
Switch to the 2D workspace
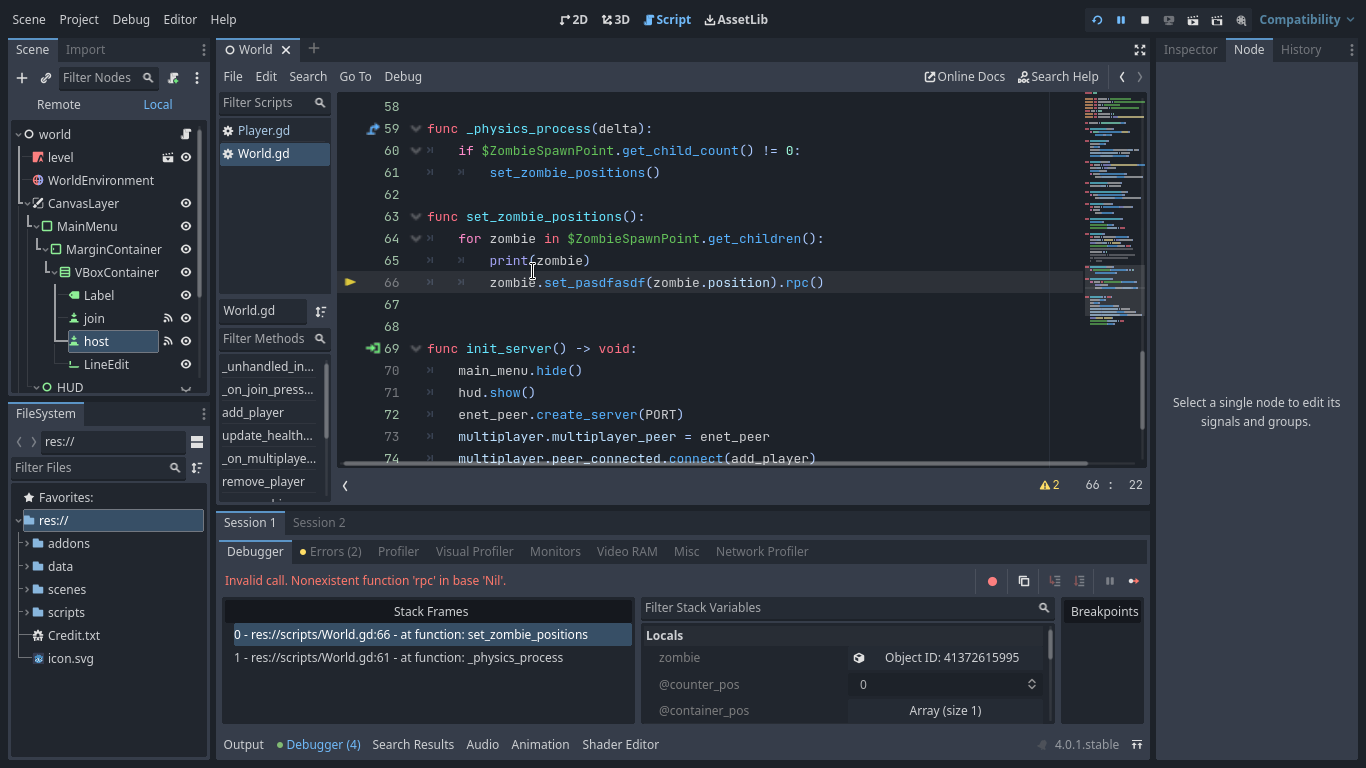[573, 19]
